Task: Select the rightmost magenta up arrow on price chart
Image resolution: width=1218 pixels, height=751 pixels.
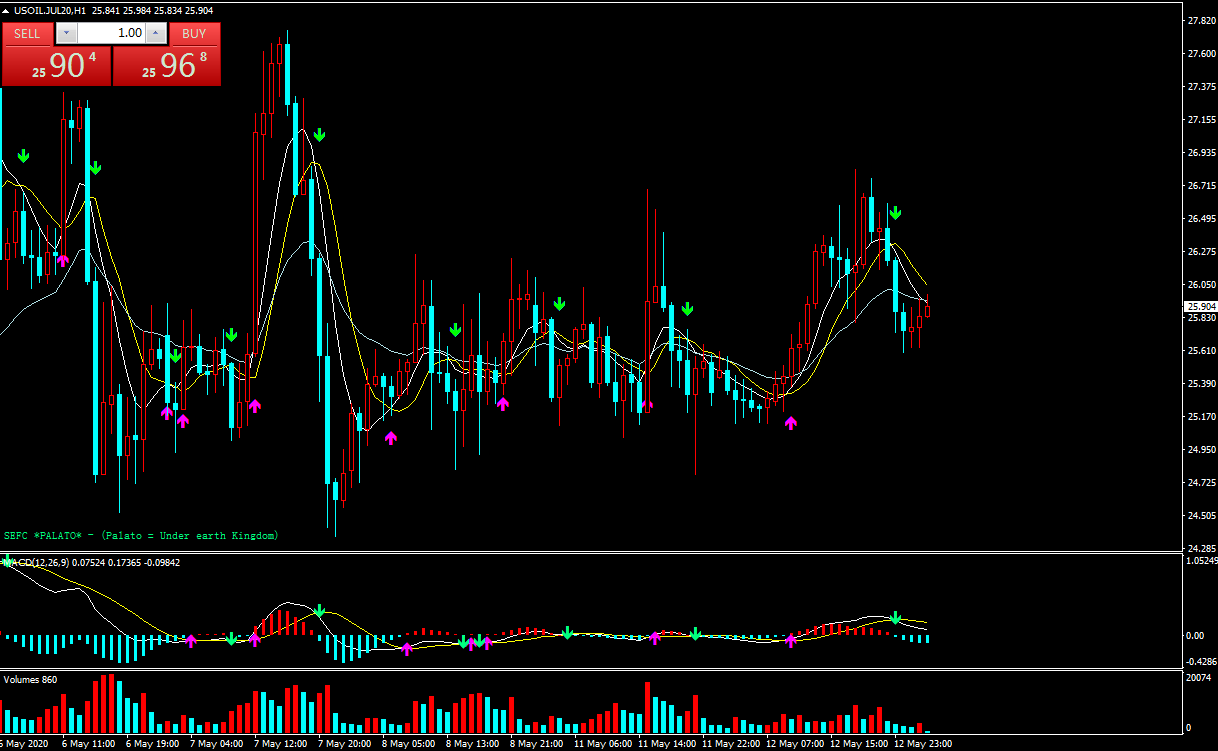Action: pos(791,423)
